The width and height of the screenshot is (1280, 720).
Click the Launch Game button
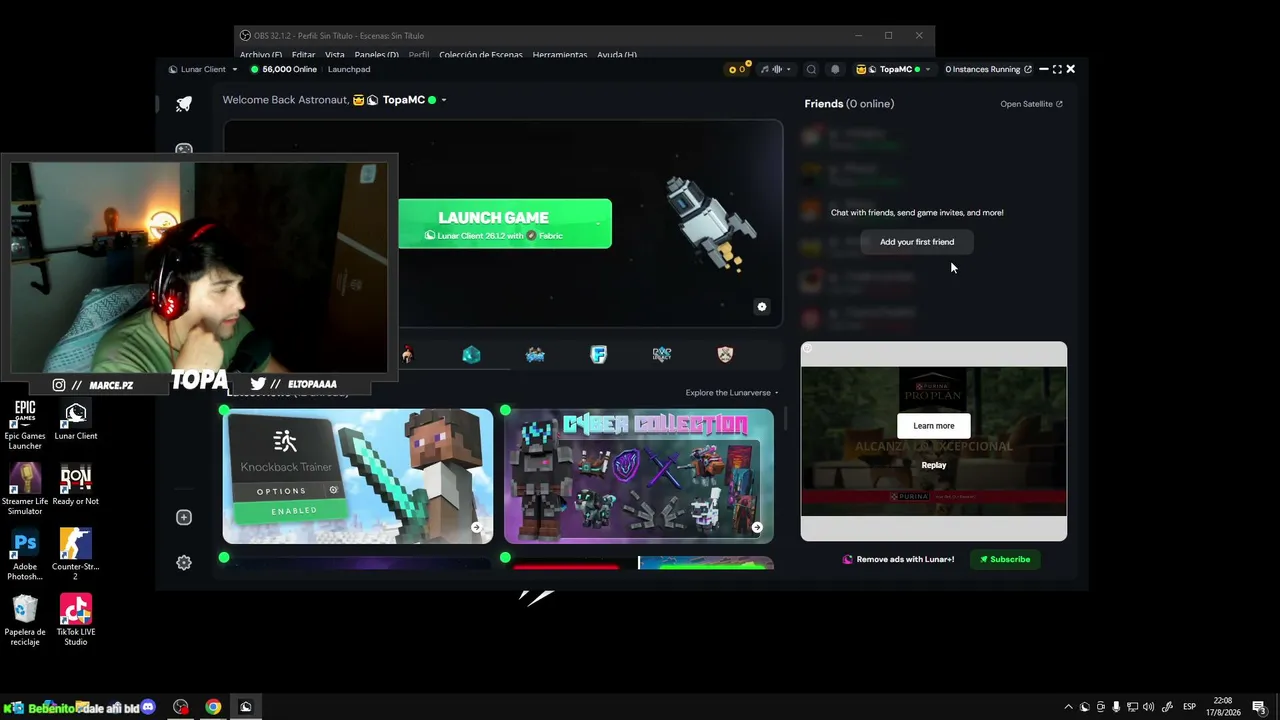click(x=505, y=224)
